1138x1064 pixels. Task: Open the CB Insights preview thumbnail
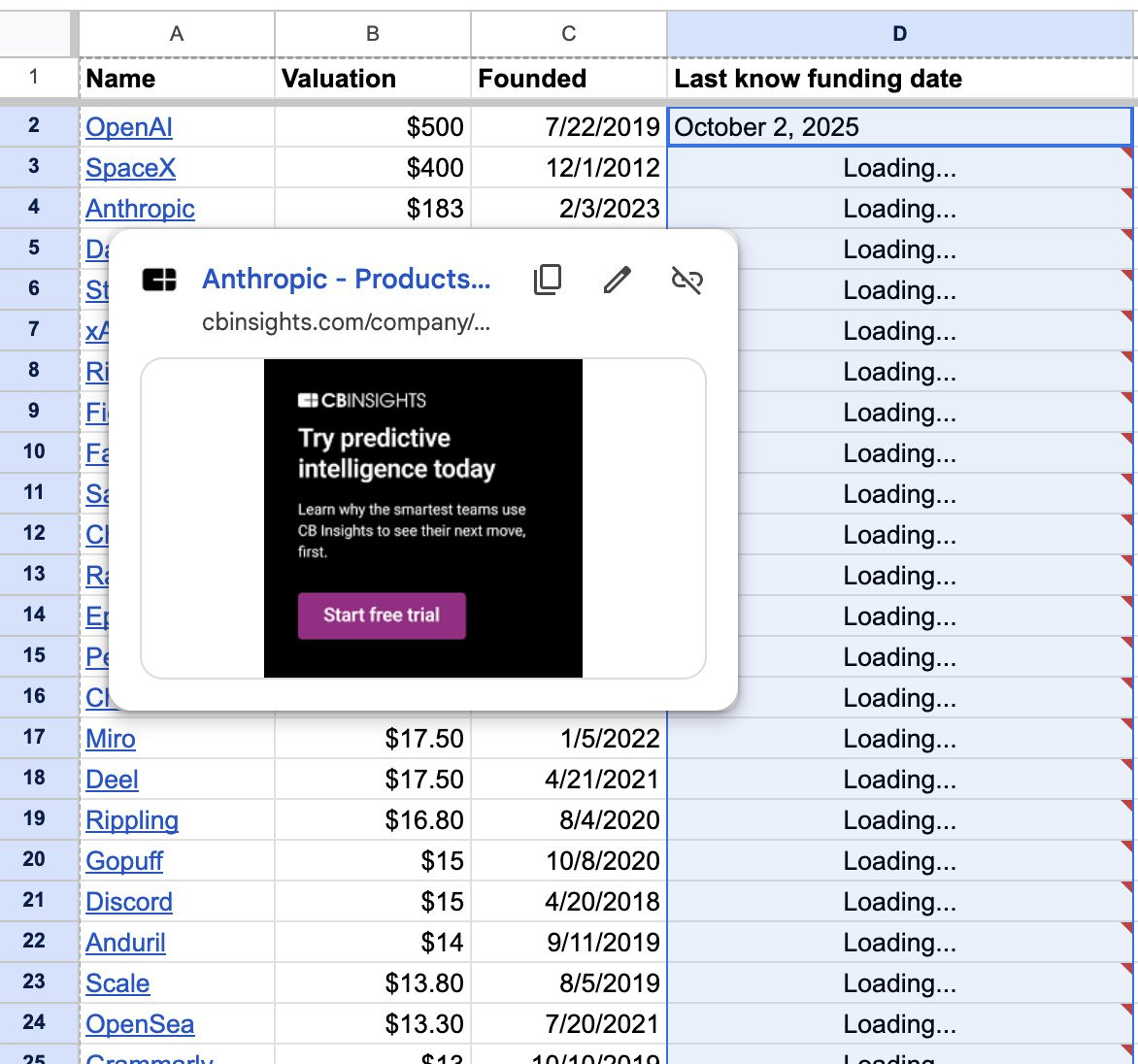pos(423,518)
